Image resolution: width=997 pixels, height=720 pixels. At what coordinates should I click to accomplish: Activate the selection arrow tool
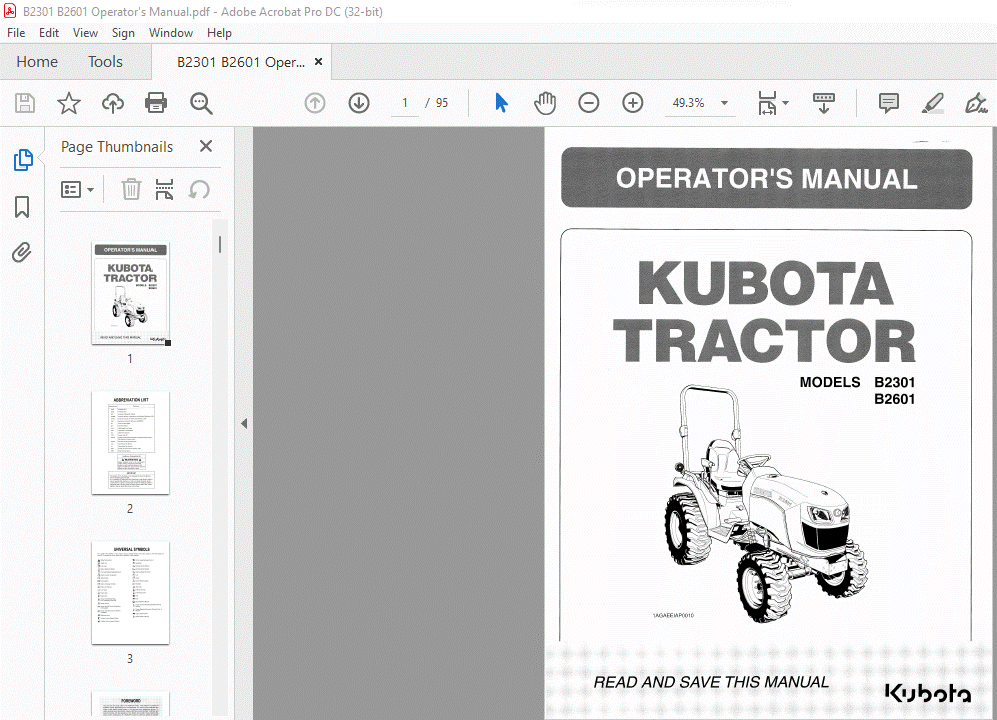(501, 103)
